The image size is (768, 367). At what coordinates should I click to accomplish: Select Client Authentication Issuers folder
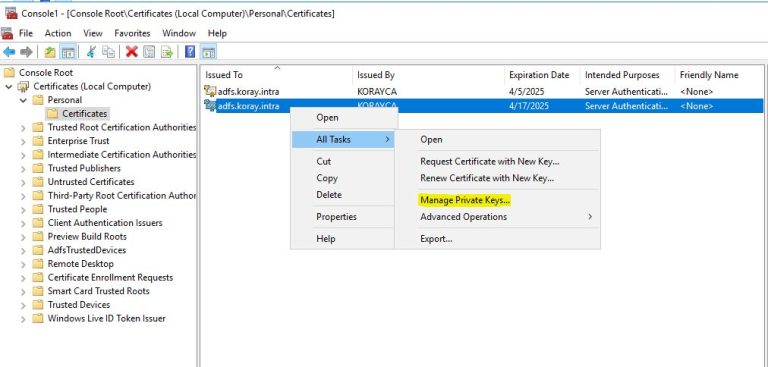[105, 223]
